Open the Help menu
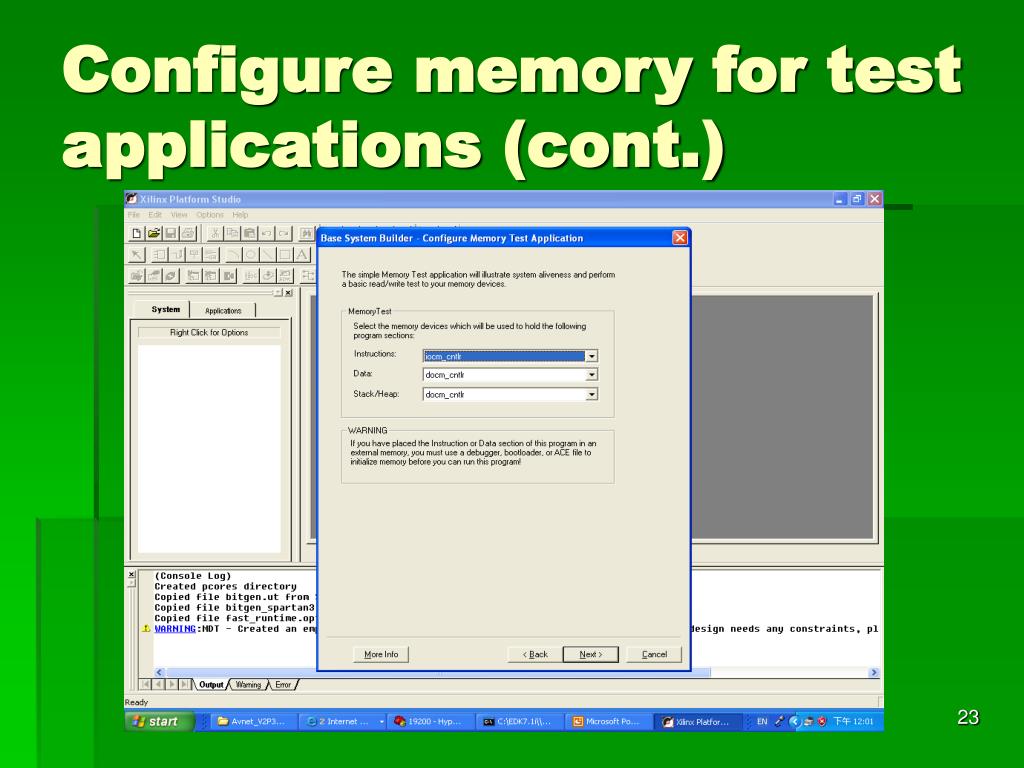 [240, 215]
